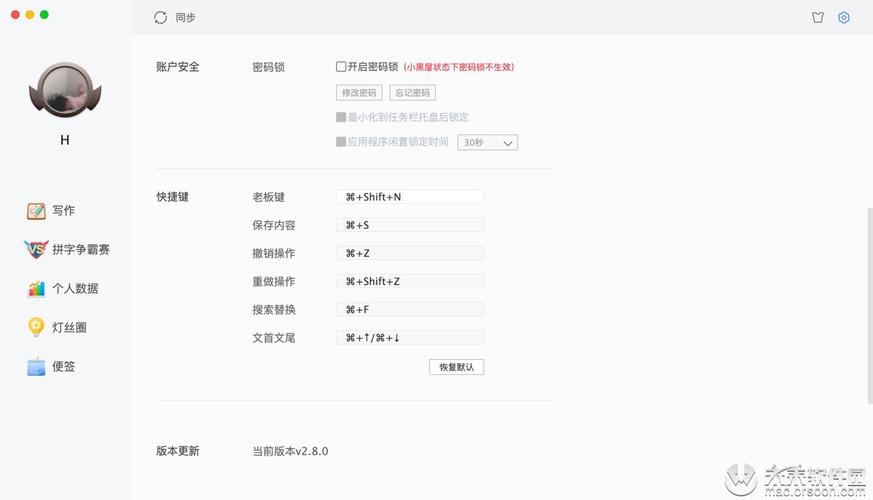Screen dimensions: 873x500
Task: Click the 搜索替换 shortcut field
Action: (x=410, y=310)
